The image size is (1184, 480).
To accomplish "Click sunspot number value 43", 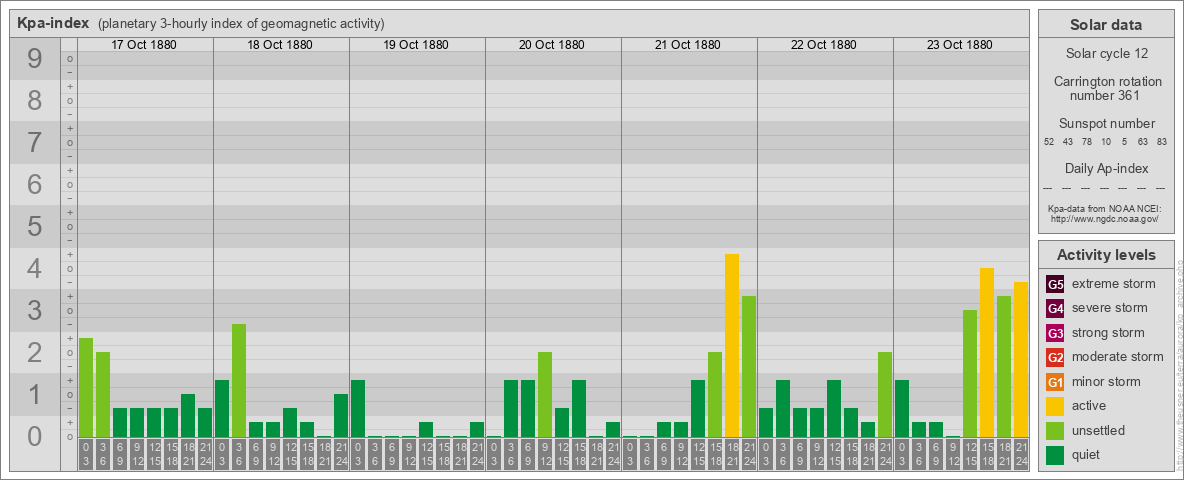I will (1068, 142).
